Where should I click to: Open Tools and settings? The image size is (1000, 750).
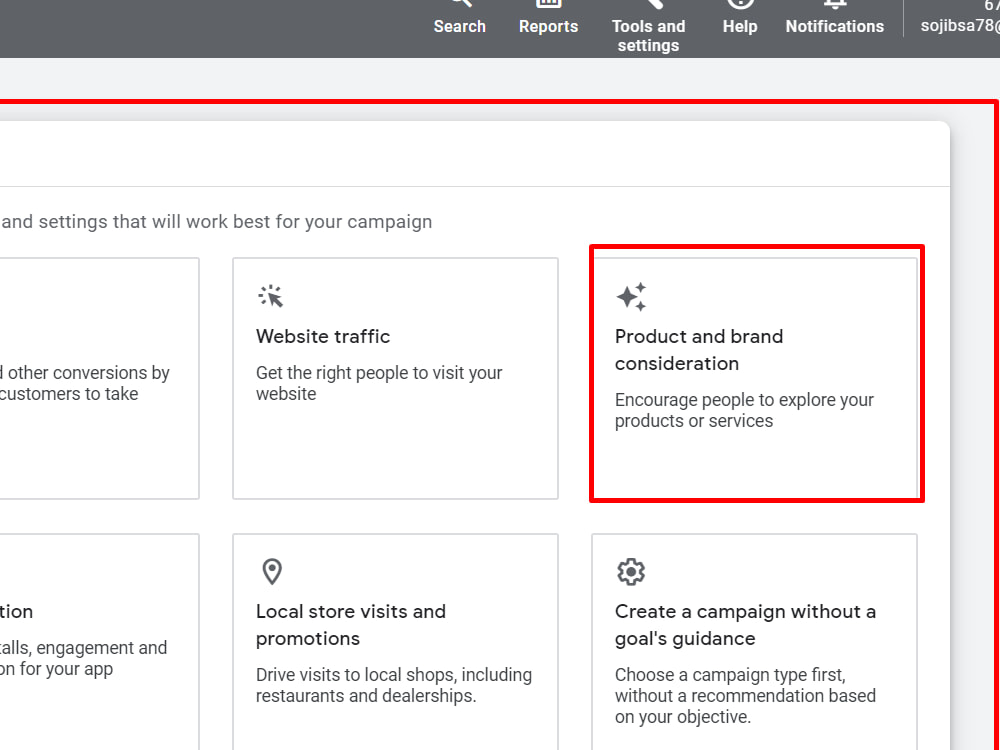pos(648,27)
